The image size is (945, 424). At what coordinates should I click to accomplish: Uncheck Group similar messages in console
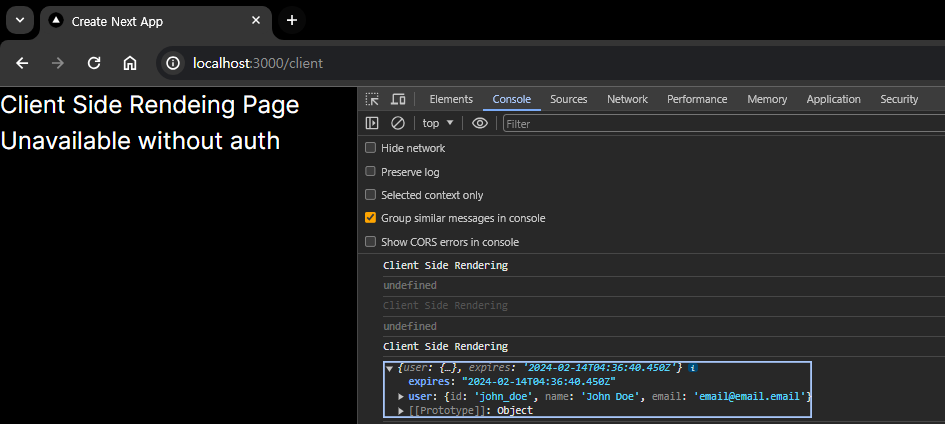pos(370,218)
